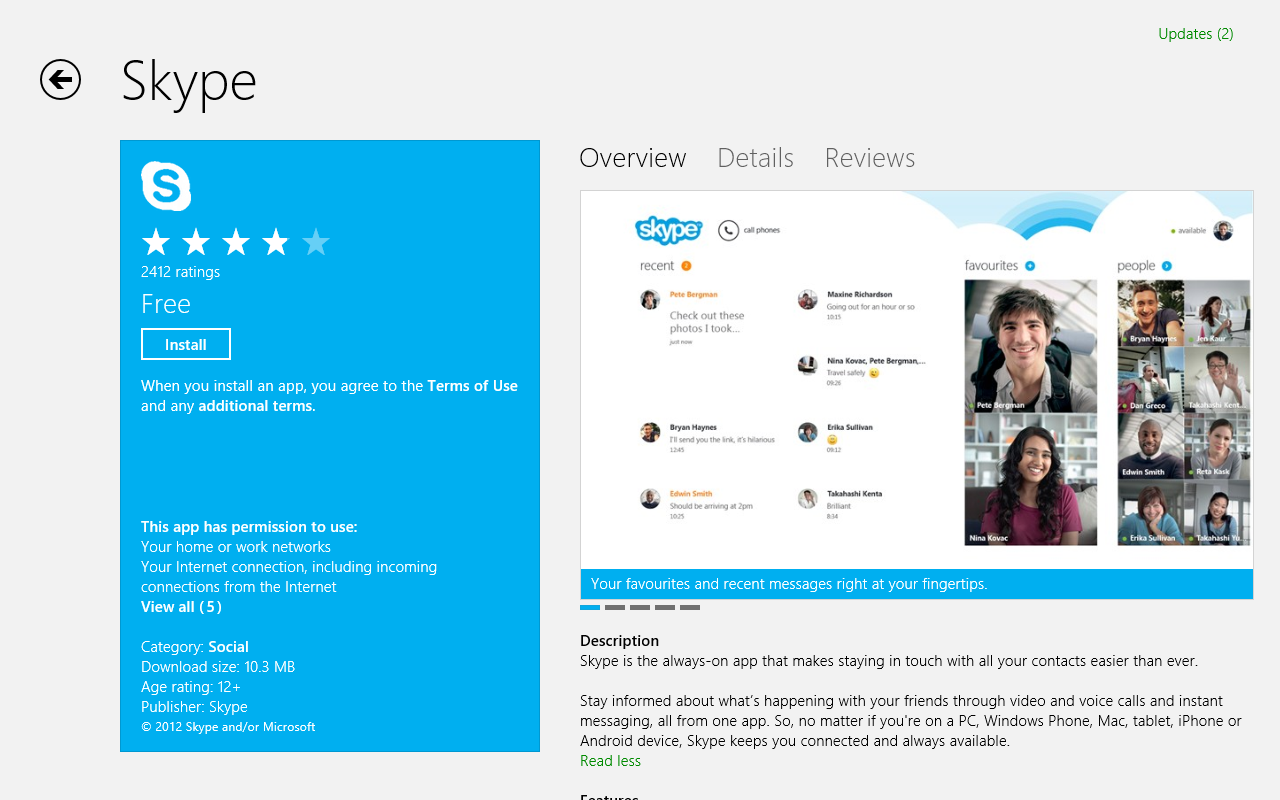The image size is (1280, 800).
Task: Click the Description heading
Action: 619,641
